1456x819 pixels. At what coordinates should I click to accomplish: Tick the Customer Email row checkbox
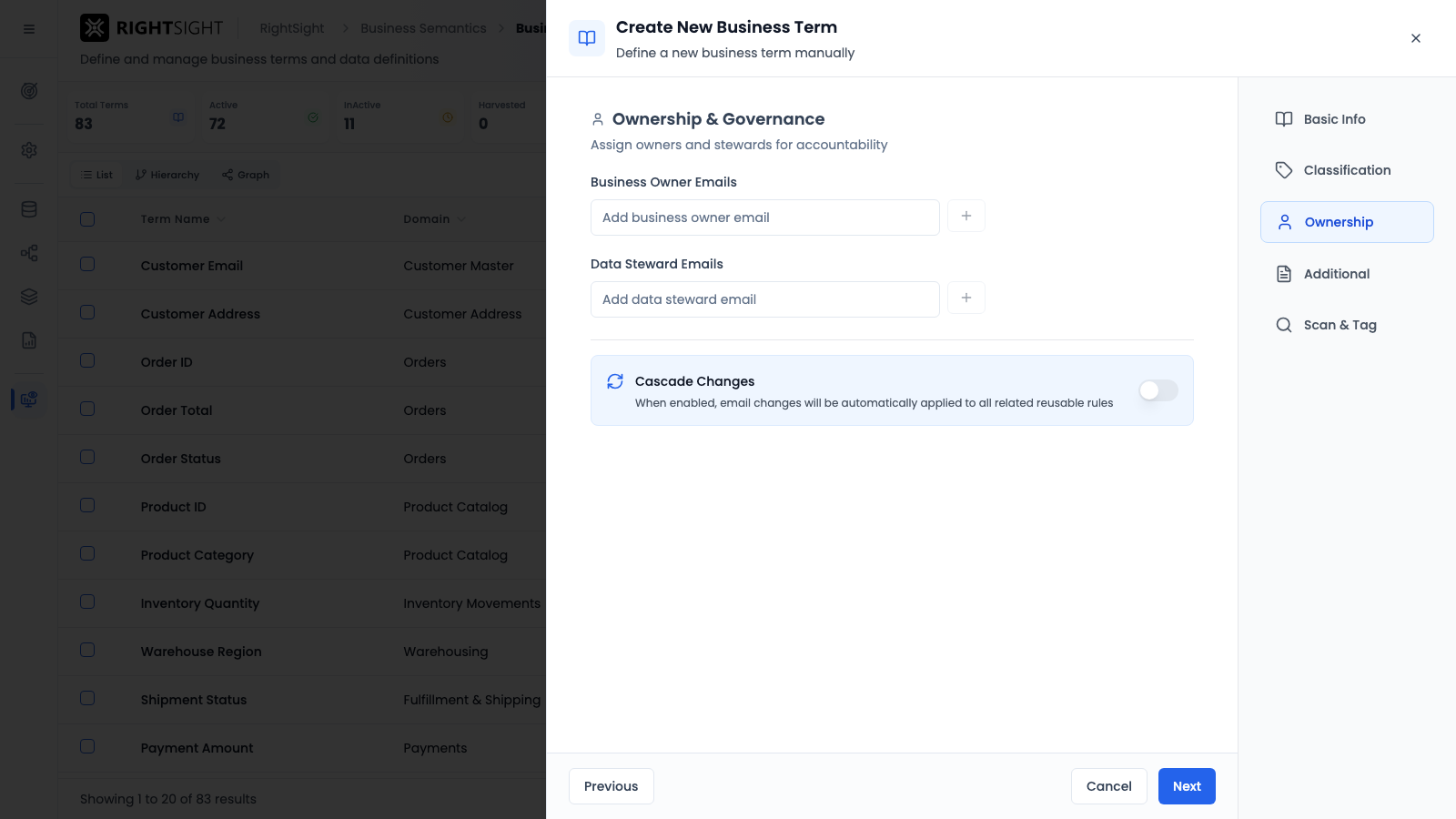click(x=87, y=264)
